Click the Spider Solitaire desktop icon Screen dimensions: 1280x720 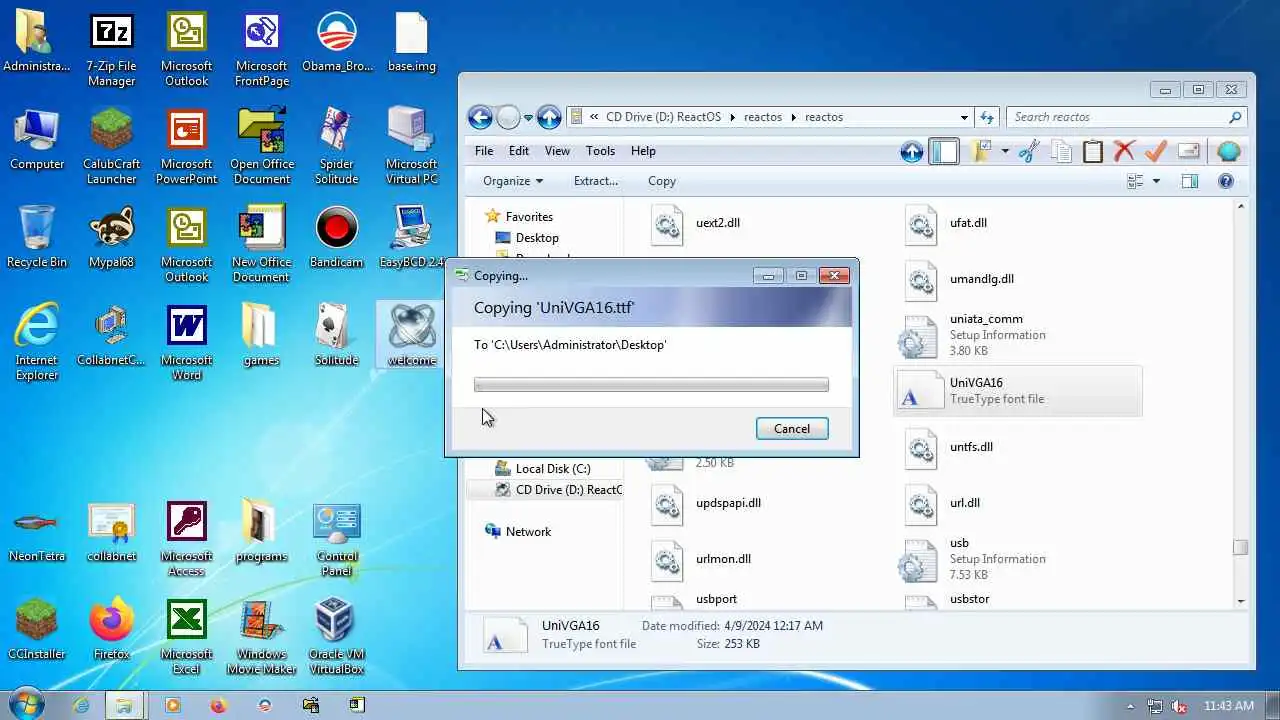tap(337, 147)
